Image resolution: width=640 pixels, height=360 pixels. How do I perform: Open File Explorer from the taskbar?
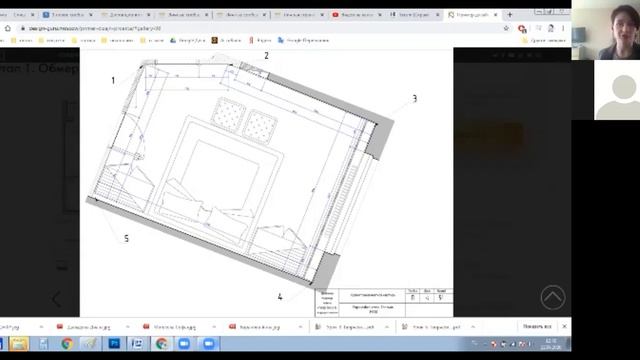point(19,344)
